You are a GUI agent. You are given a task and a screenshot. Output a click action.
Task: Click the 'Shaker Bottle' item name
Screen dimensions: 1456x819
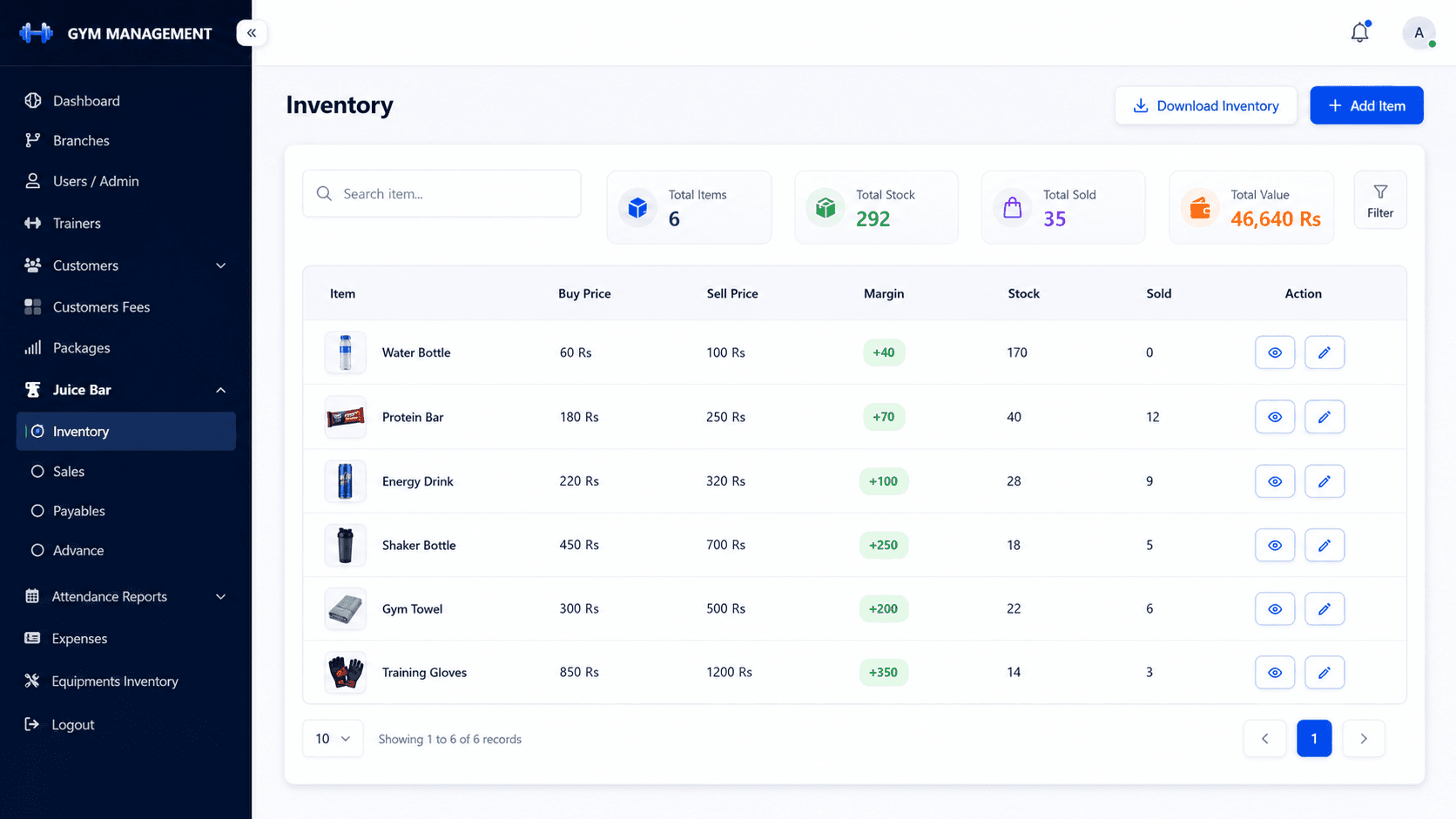point(419,545)
